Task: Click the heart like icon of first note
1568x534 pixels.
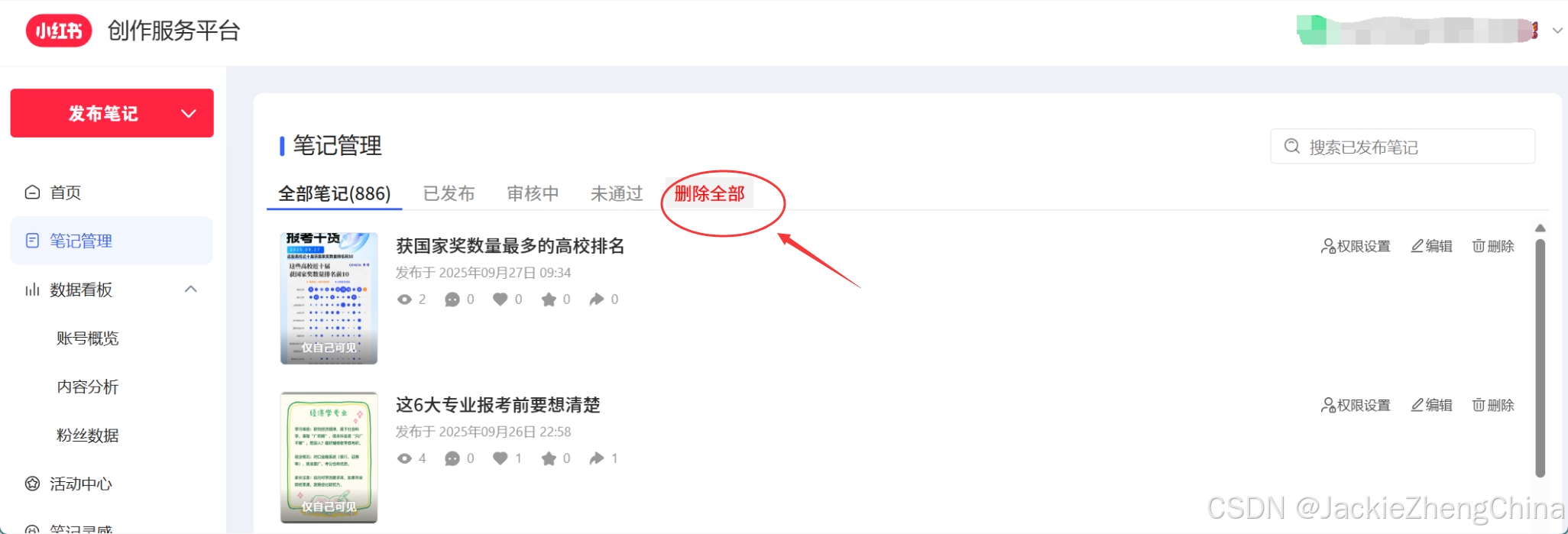Action: click(x=500, y=299)
